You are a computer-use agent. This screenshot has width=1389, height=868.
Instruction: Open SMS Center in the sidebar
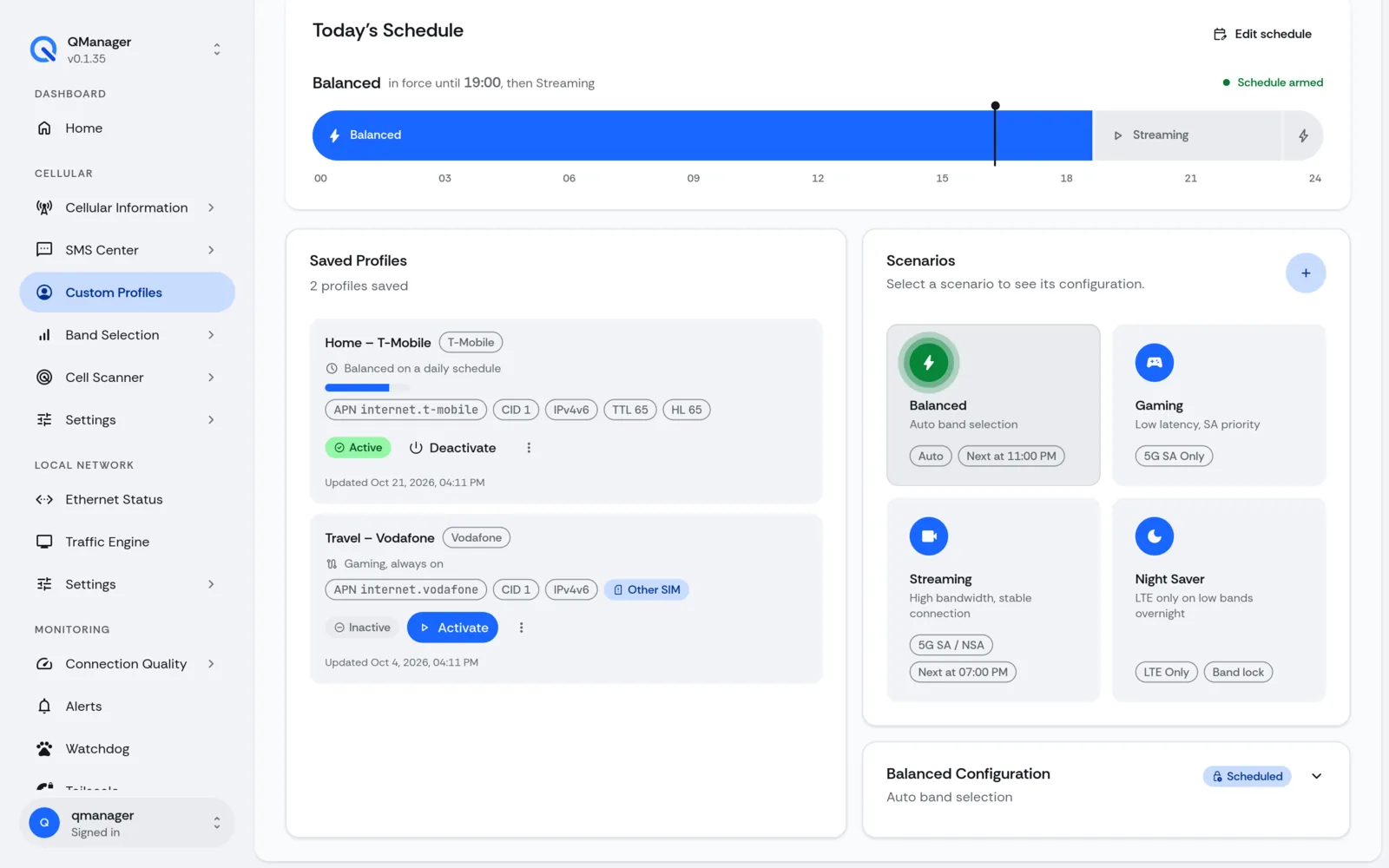(x=127, y=250)
